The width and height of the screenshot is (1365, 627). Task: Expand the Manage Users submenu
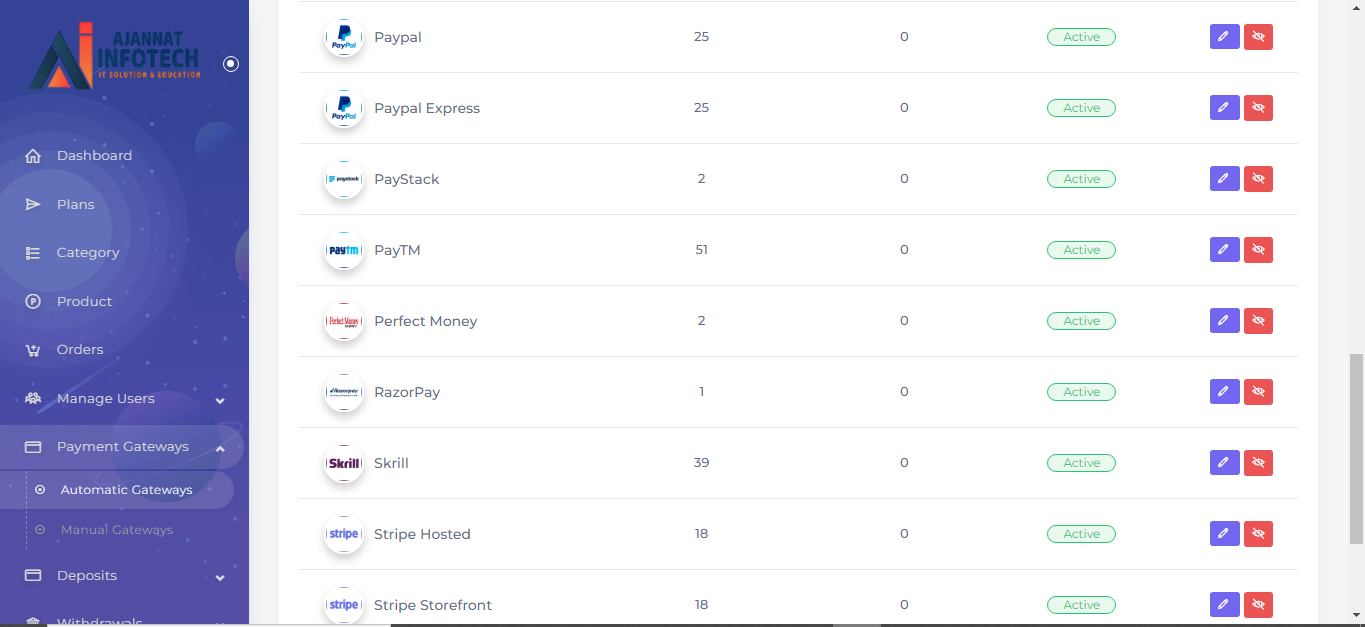coord(220,400)
